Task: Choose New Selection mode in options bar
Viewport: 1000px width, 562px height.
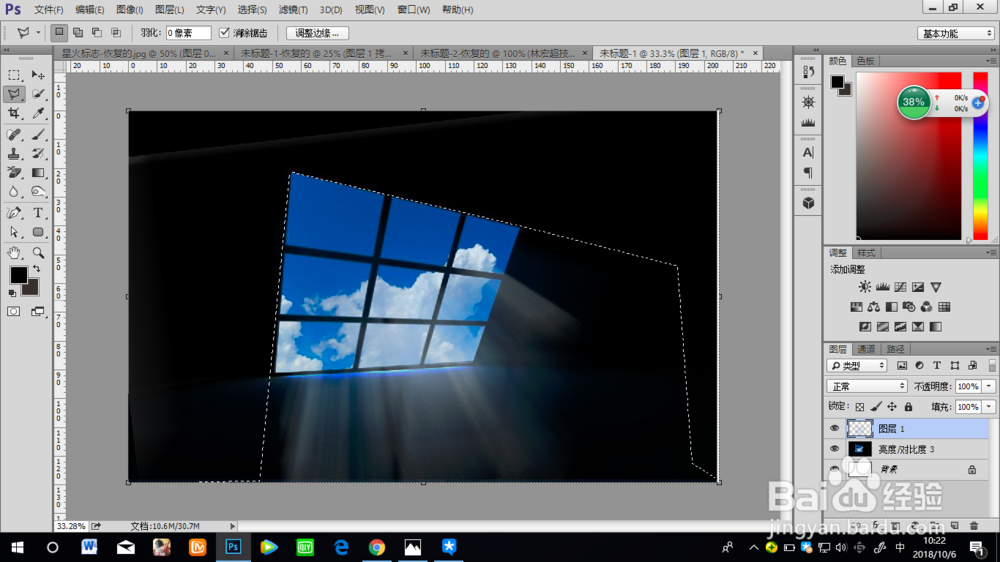Action: pyautogui.click(x=59, y=33)
